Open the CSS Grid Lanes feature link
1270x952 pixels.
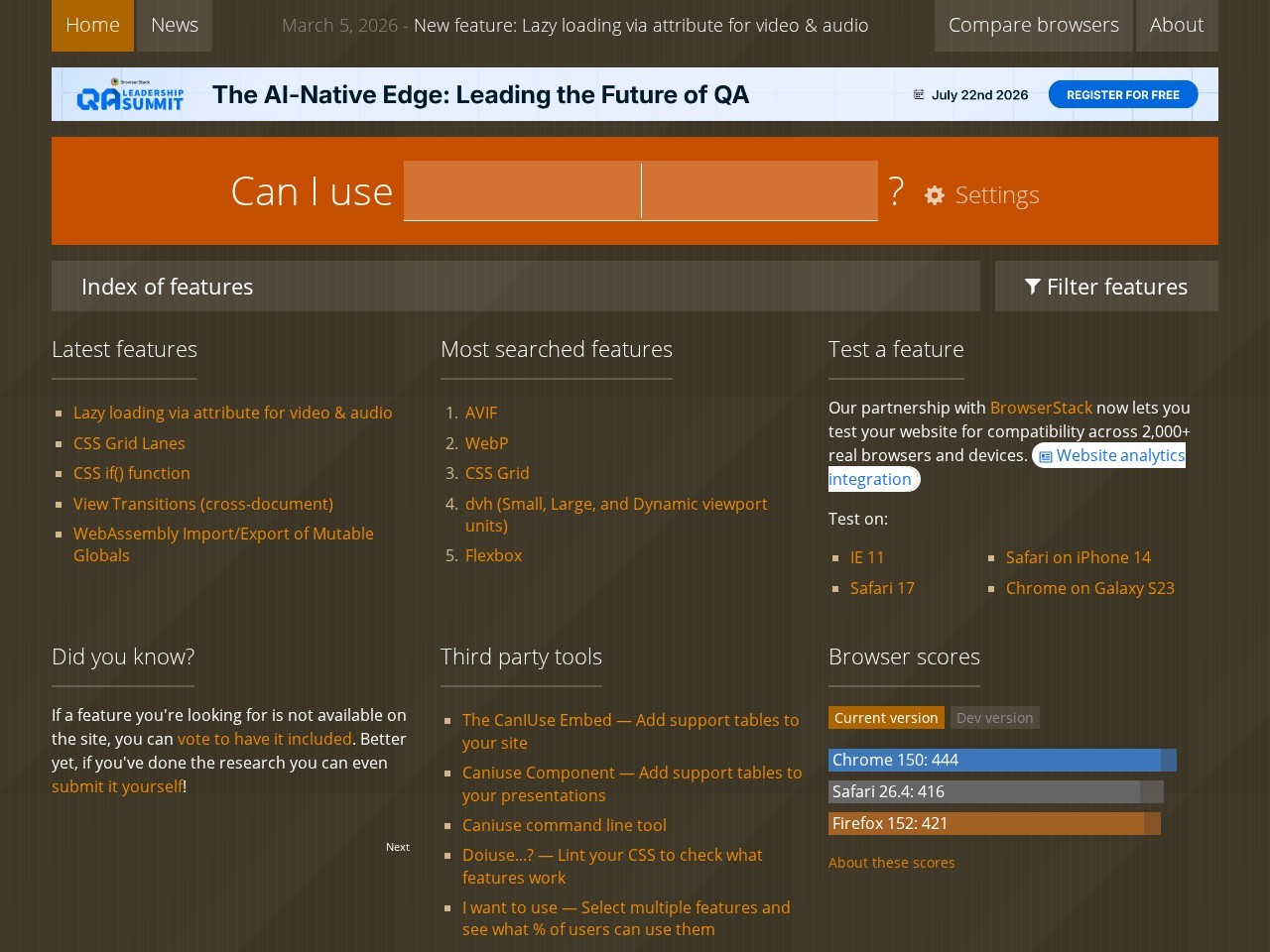(129, 443)
